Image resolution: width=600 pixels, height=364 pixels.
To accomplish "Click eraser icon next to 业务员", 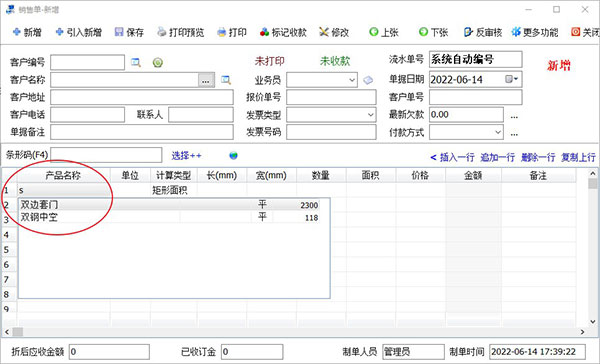I will pos(368,80).
